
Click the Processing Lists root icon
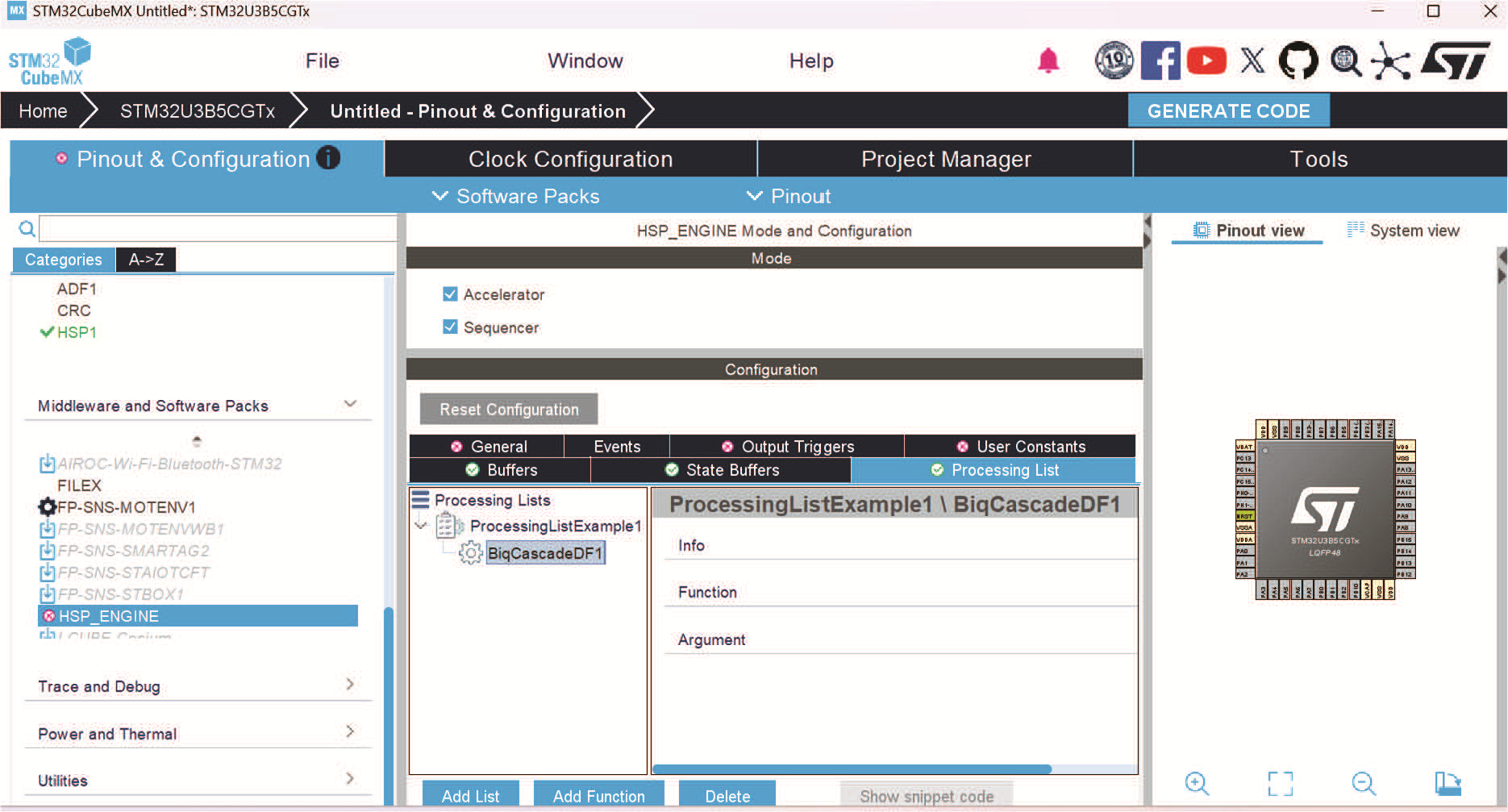click(x=420, y=500)
